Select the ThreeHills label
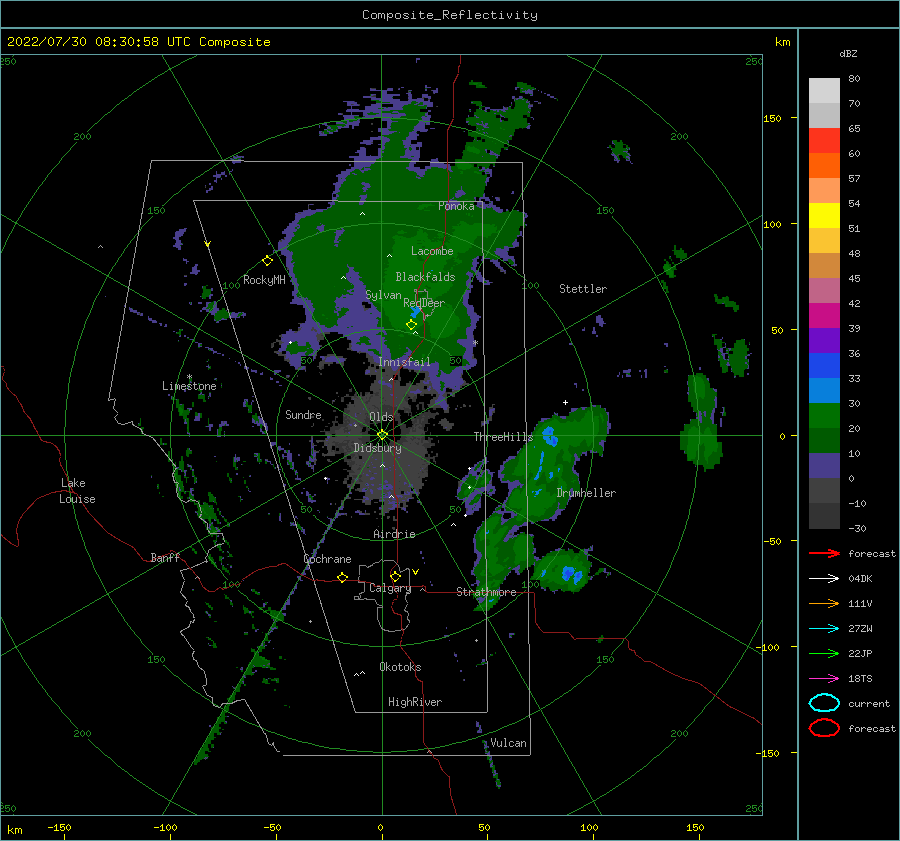900x841 pixels. click(x=503, y=437)
